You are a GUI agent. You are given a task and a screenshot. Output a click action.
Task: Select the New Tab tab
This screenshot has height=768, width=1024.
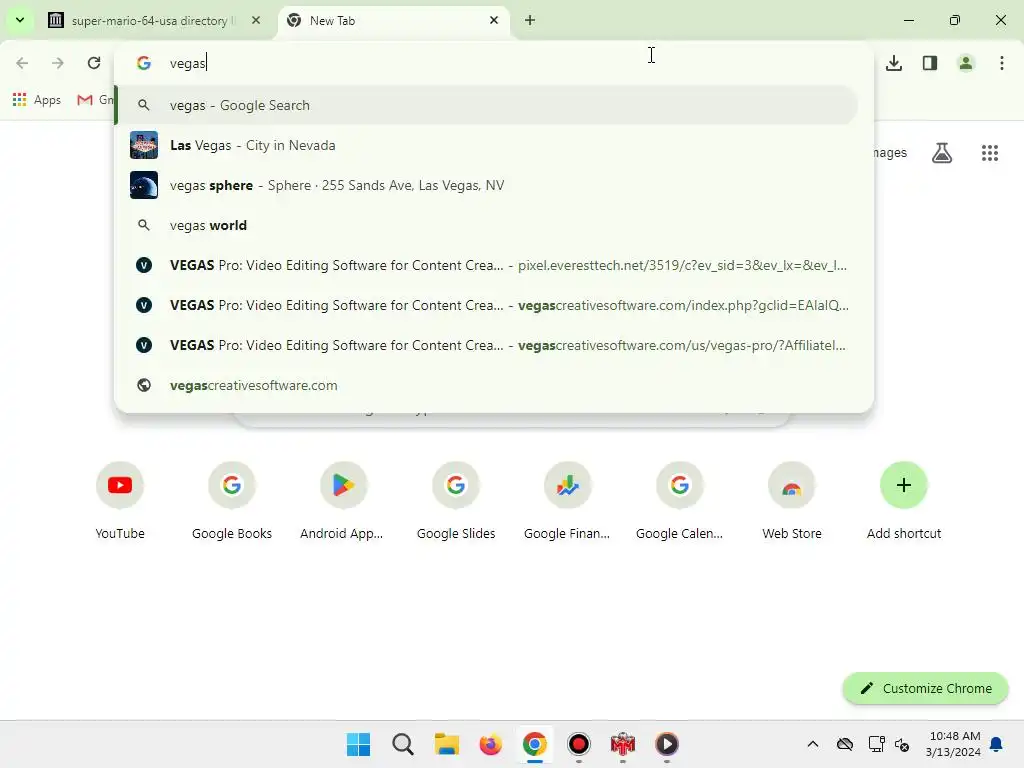(394, 21)
